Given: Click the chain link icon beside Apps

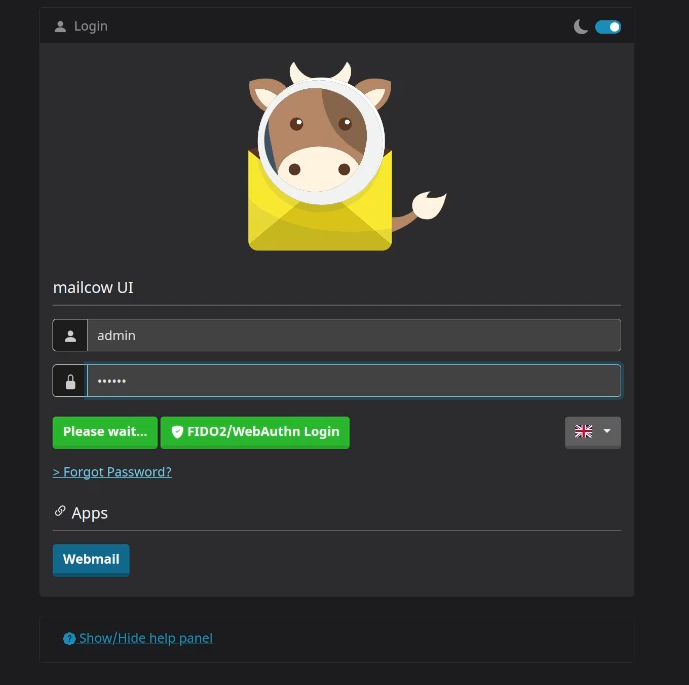Looking at the screenshot, I should pyautogui.click(x=60, y=511).
